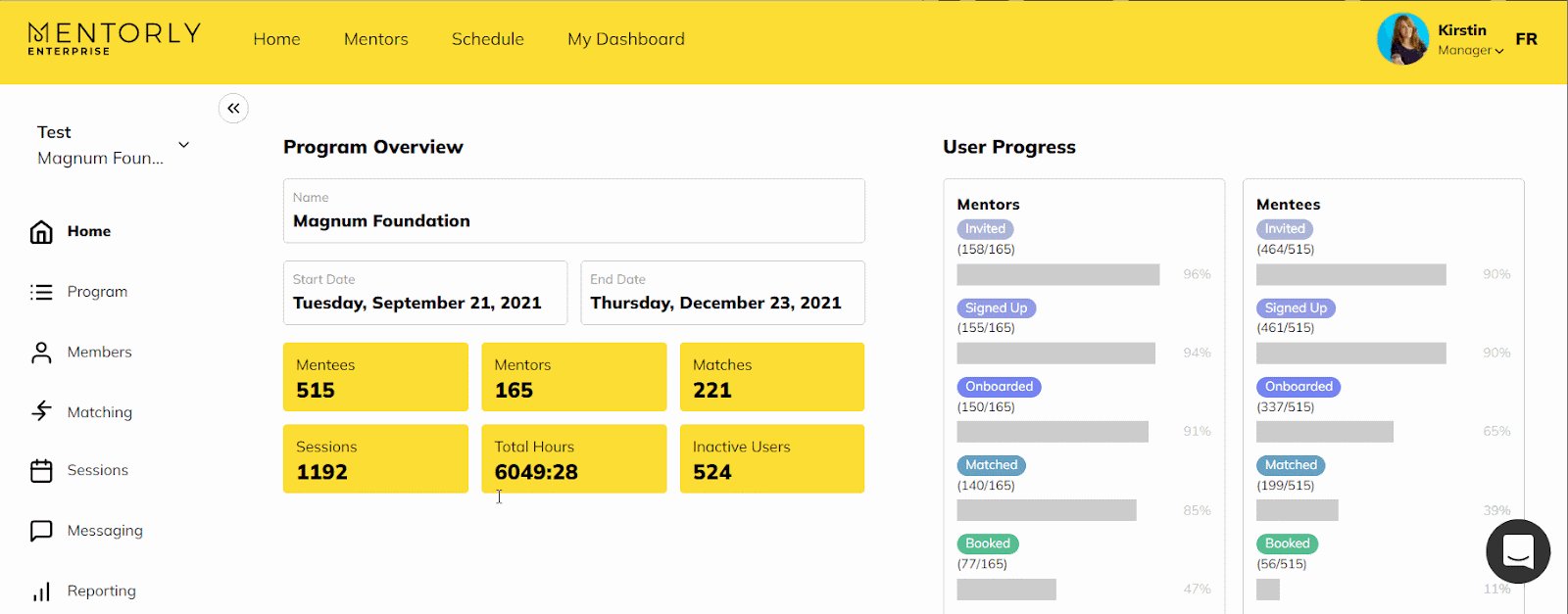Click the Program Name field
1568x614 pixels.
point(573,211)
